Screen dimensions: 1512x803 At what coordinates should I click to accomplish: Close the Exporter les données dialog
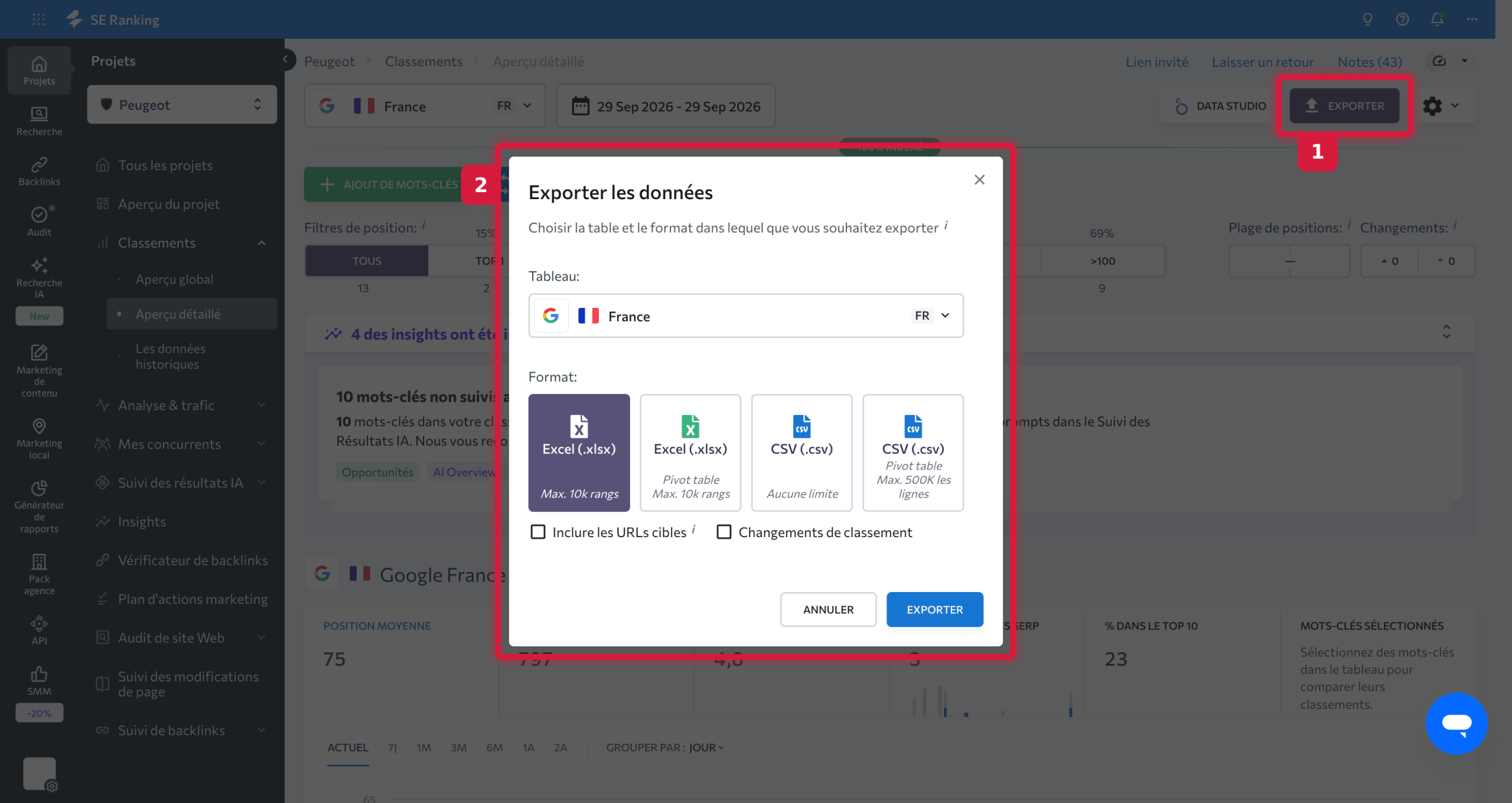[x=979, y=180]
